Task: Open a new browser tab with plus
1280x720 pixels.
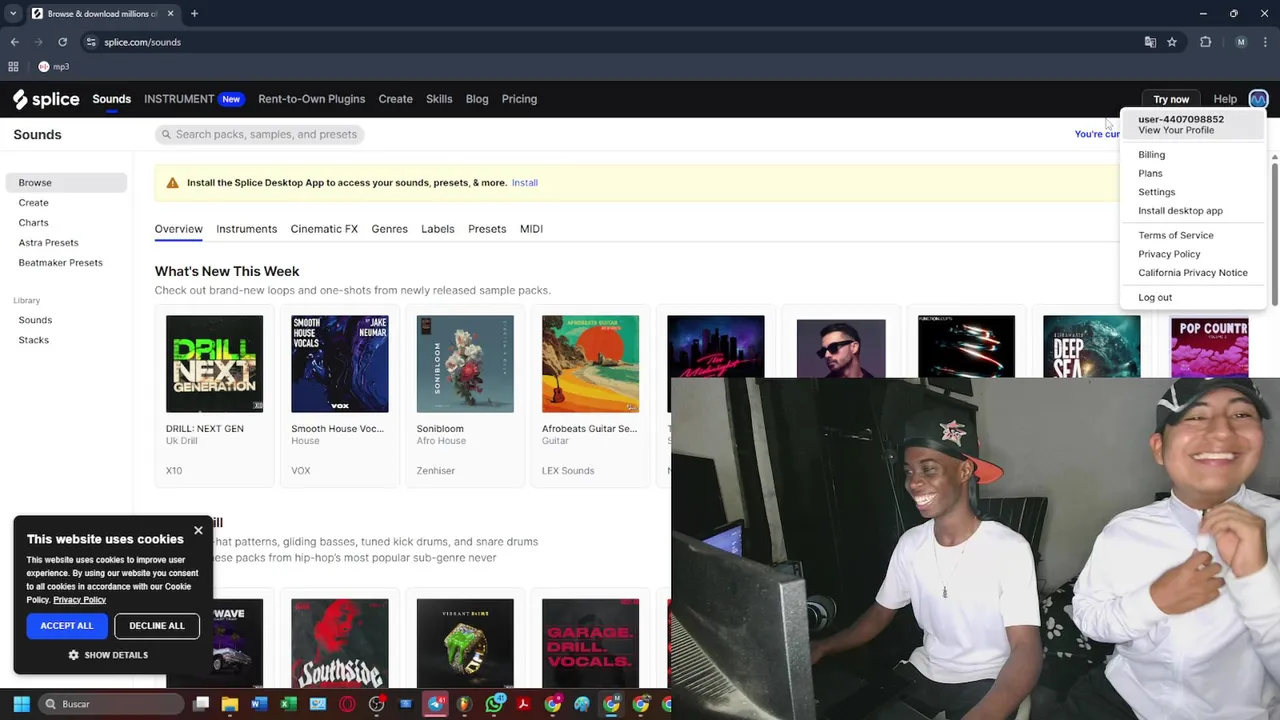Action: point(194,14)
